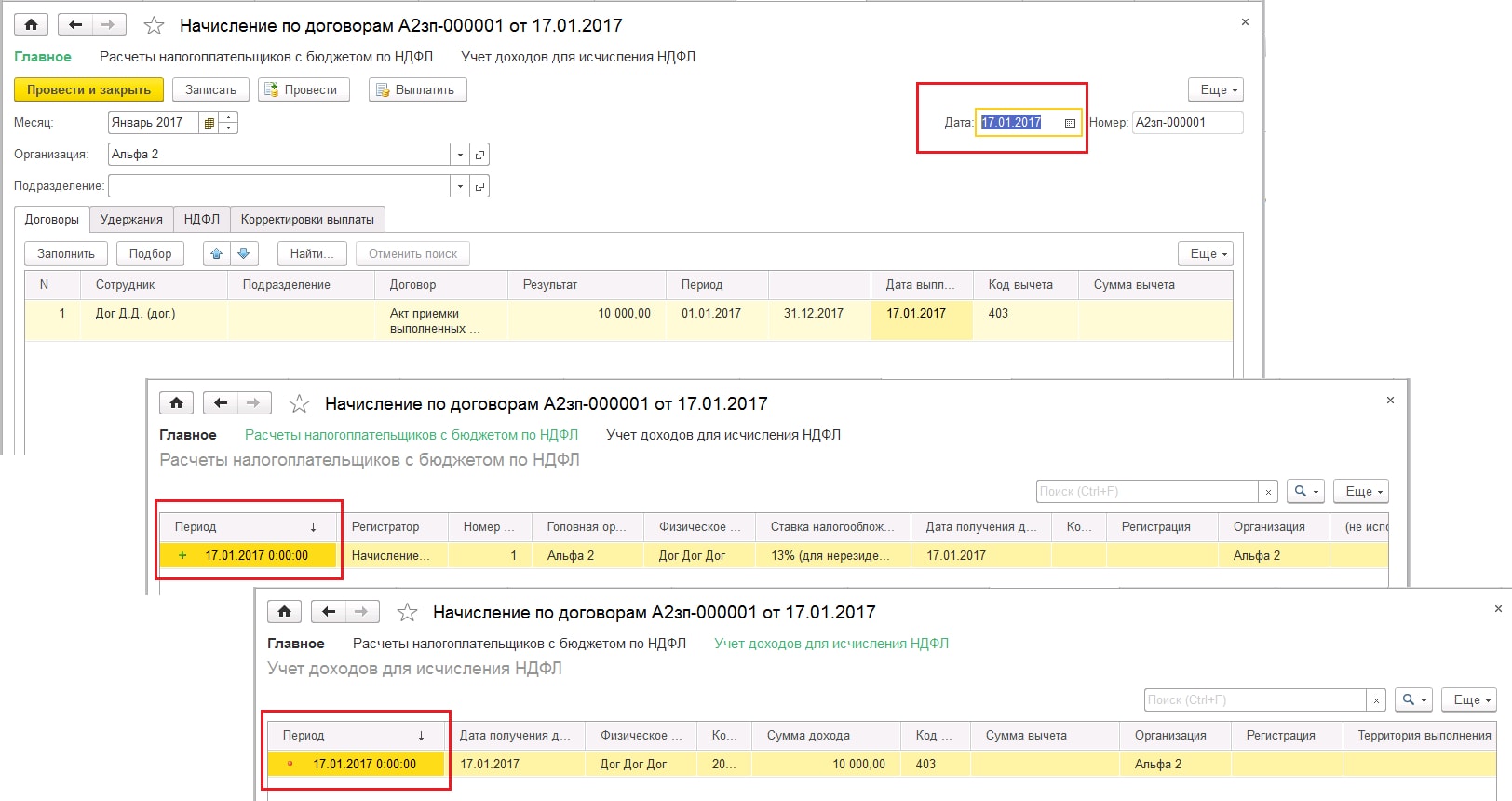Click Выплатить button
The height and width of the screenshot is (801, 1512).
click(418, 90)
